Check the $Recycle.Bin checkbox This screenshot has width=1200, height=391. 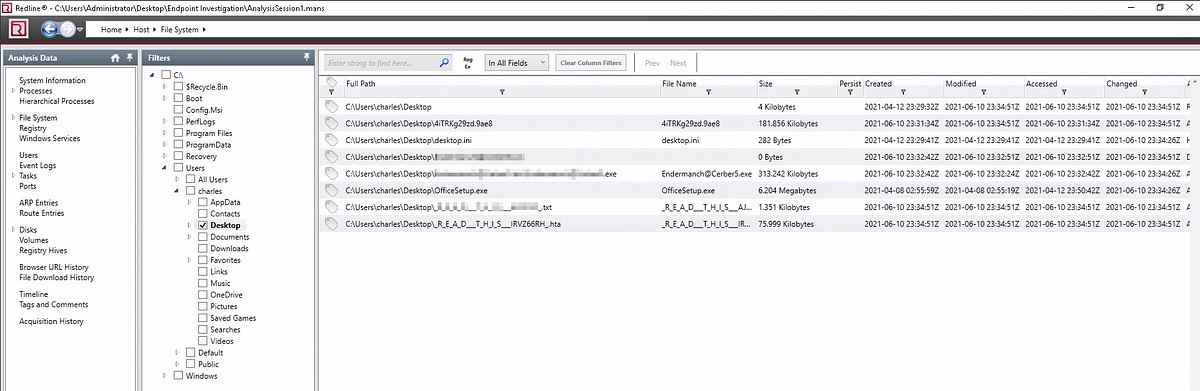pyautogui.click(x=178, y=87)
